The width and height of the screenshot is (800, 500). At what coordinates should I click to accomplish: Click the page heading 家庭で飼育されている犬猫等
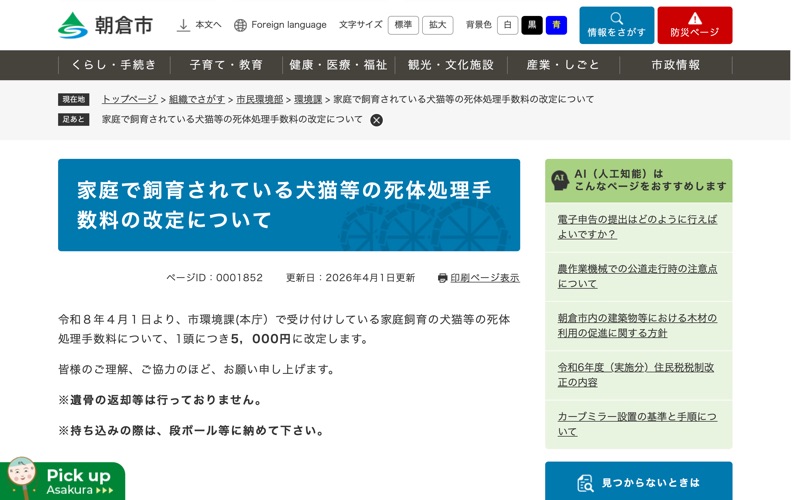pos(284,205)
